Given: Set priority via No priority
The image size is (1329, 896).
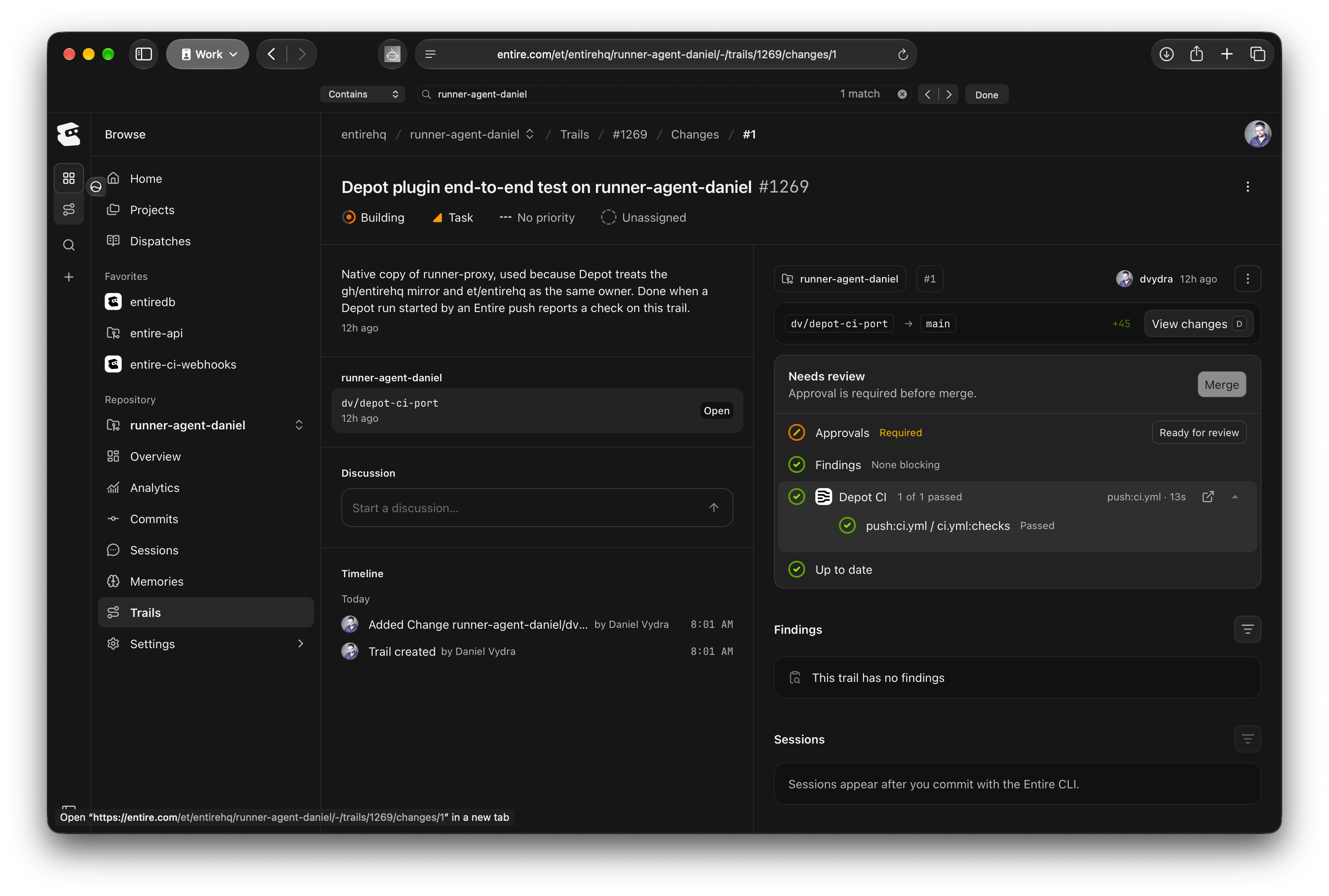Looking at the screenshot, I should pyautogui.click(x=537, y=218).
